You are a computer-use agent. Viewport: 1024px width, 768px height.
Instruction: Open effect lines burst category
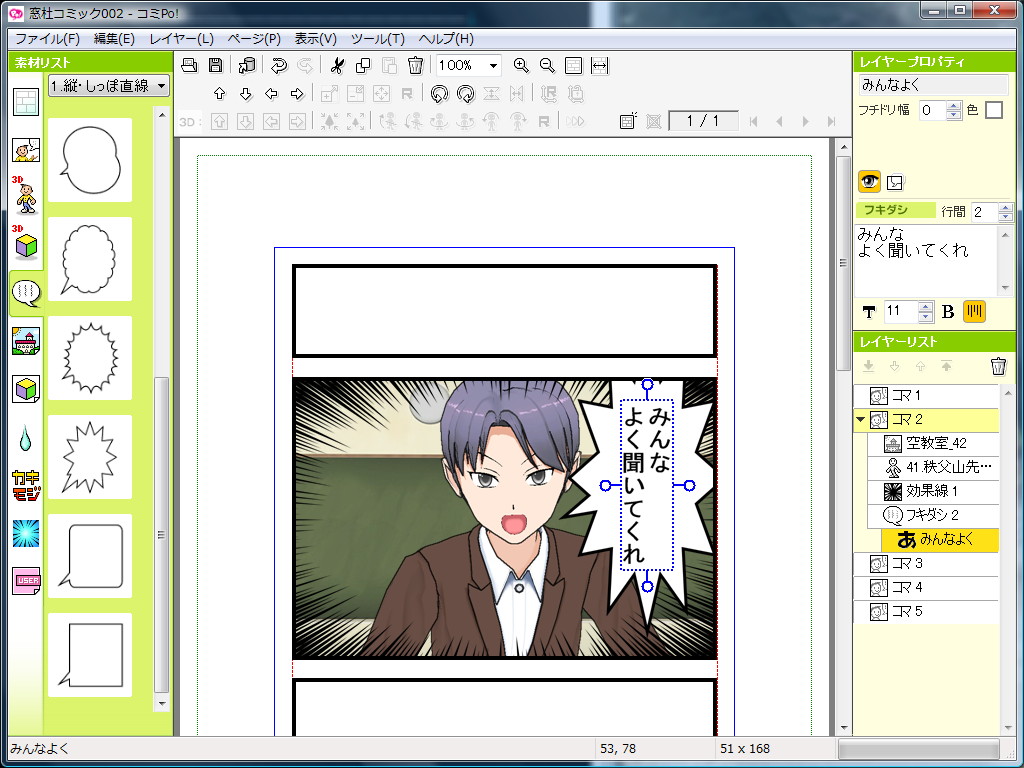(26, 534)
